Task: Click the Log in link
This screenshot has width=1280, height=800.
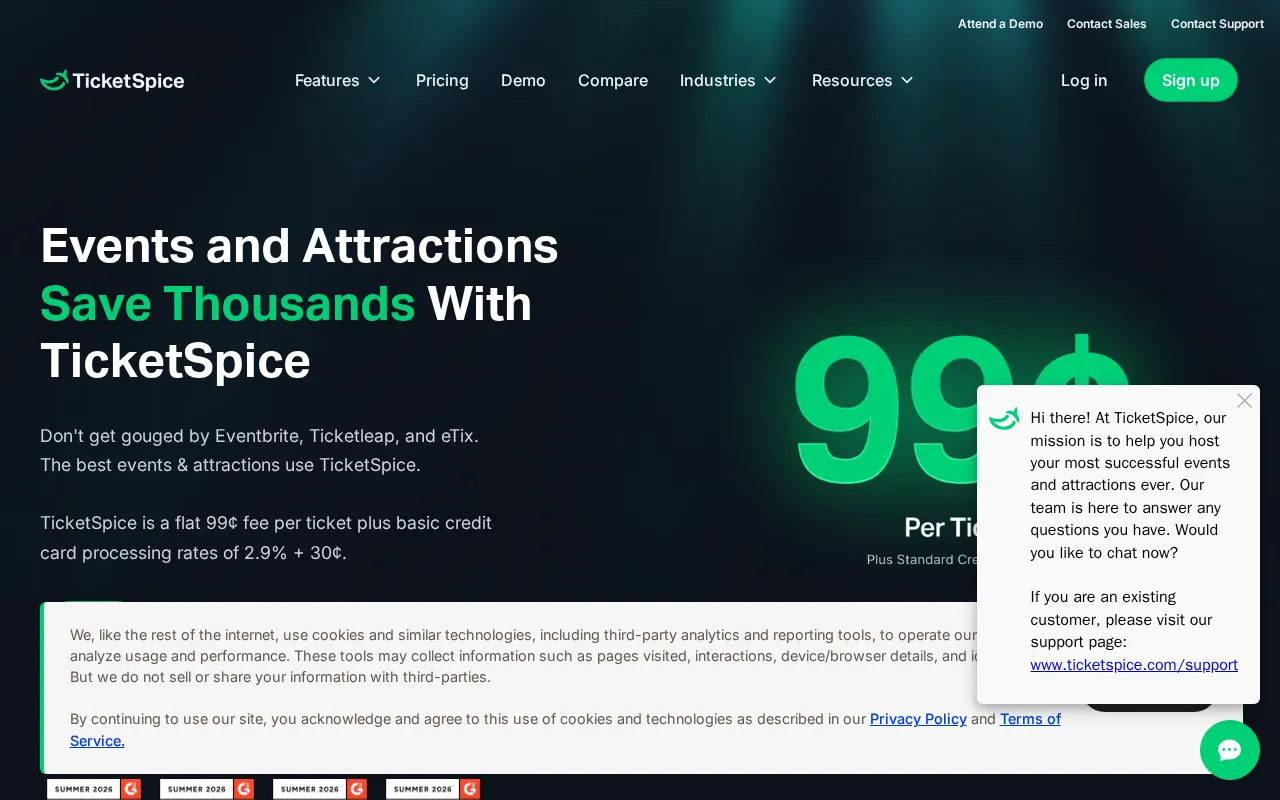Action: [x=1084, y=80]
